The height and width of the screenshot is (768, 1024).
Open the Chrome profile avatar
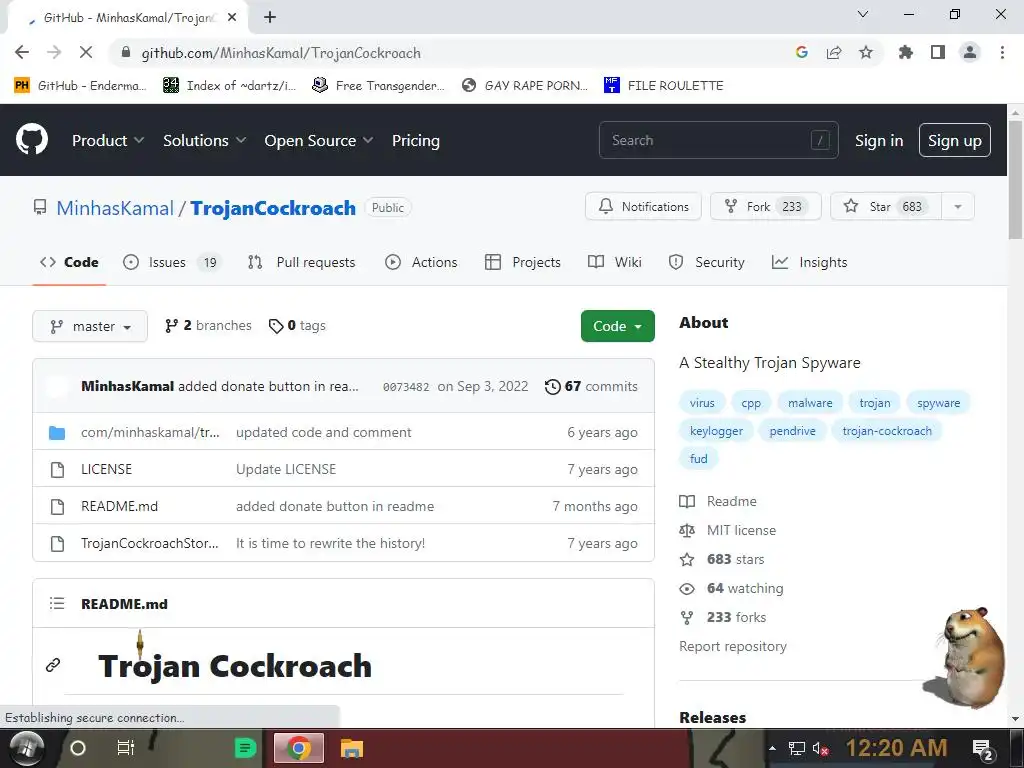click(970, 53)
